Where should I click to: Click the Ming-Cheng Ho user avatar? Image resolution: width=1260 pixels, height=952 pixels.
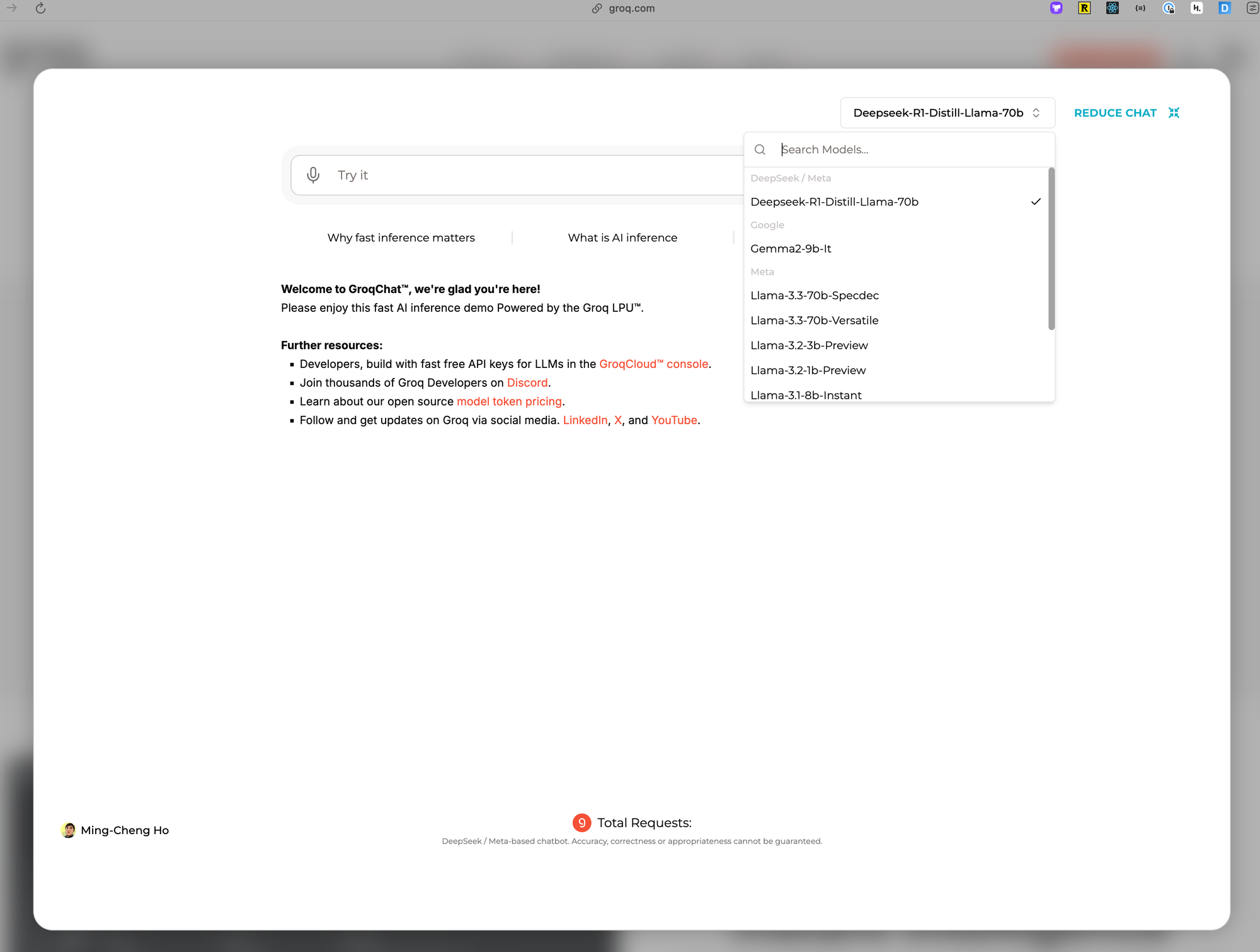pyautogui.click(x=68, y=830)
